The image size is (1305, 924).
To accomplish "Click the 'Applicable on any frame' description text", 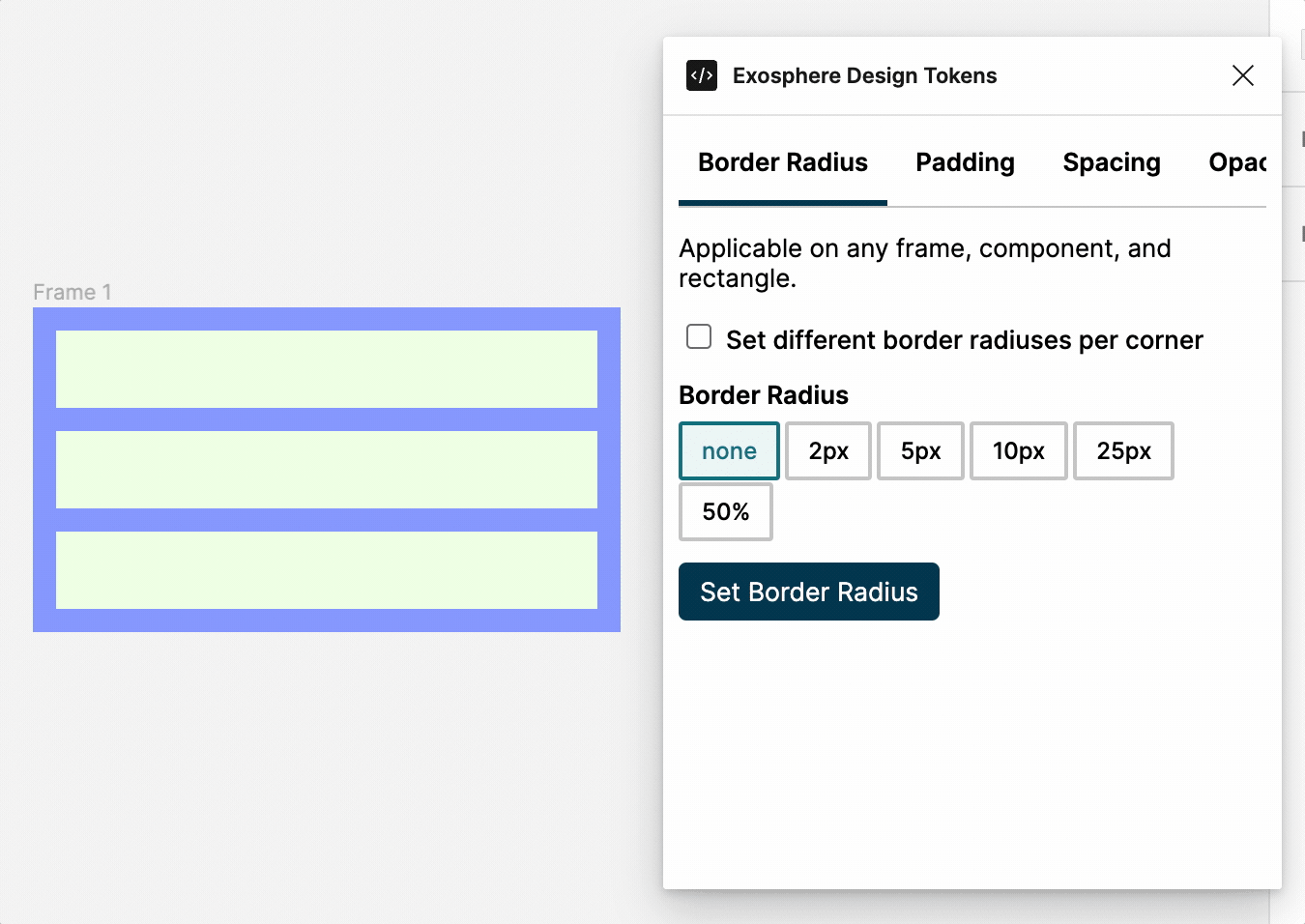I will pyautogui.click(x=925, y=263).
